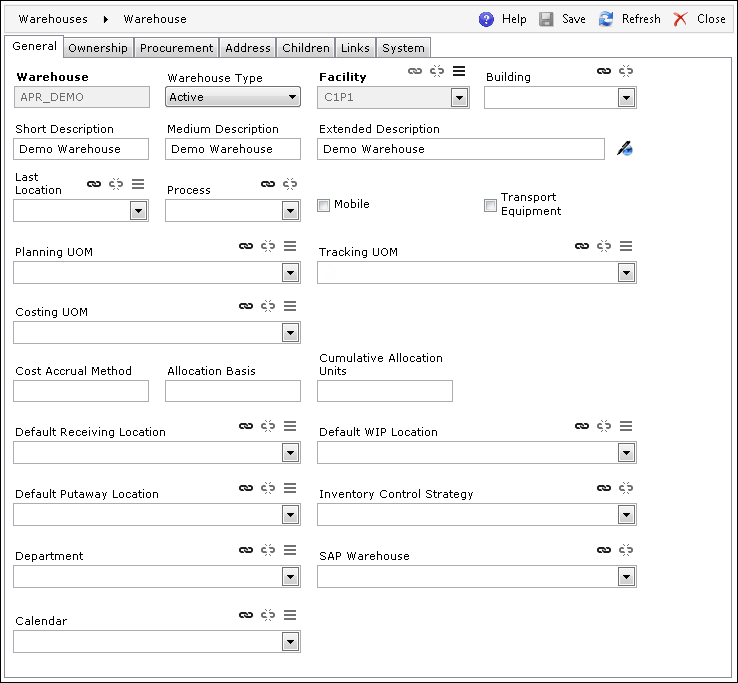Click the Cost Accrual Method field

click(x=81, y=391)
